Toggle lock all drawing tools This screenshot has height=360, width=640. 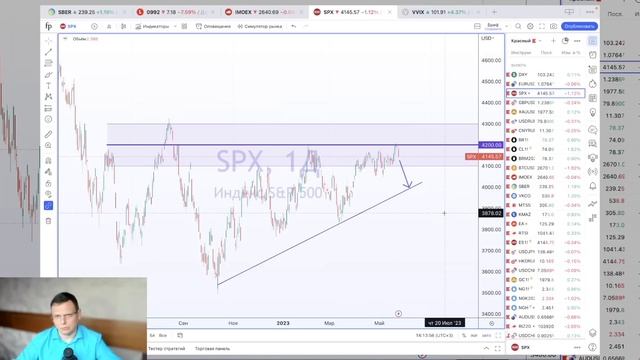click(48, 183)
